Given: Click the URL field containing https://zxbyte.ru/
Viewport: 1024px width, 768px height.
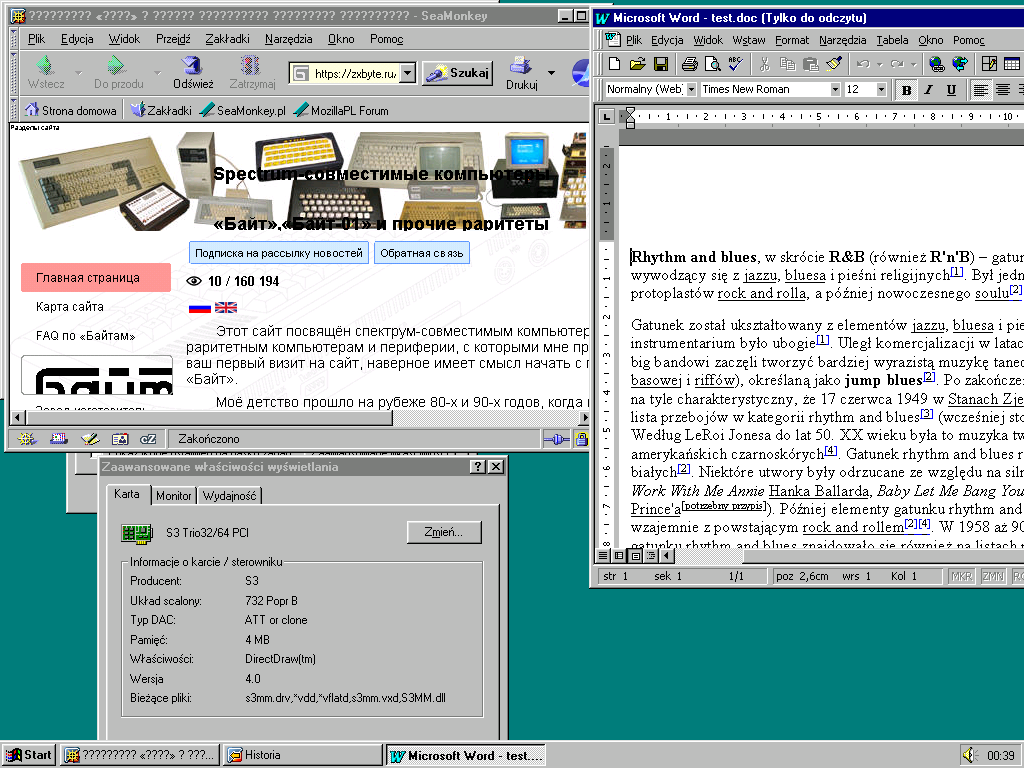Looking at the screenshot, I should click(344, 73).
